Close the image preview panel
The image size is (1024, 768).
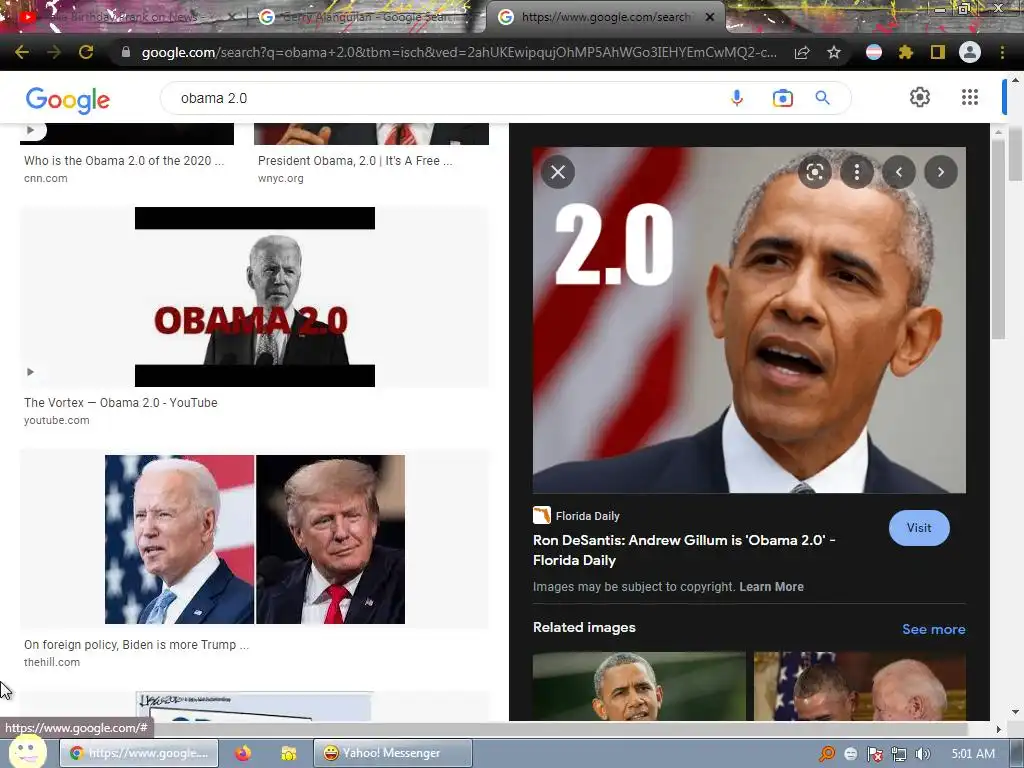[558, 172]
